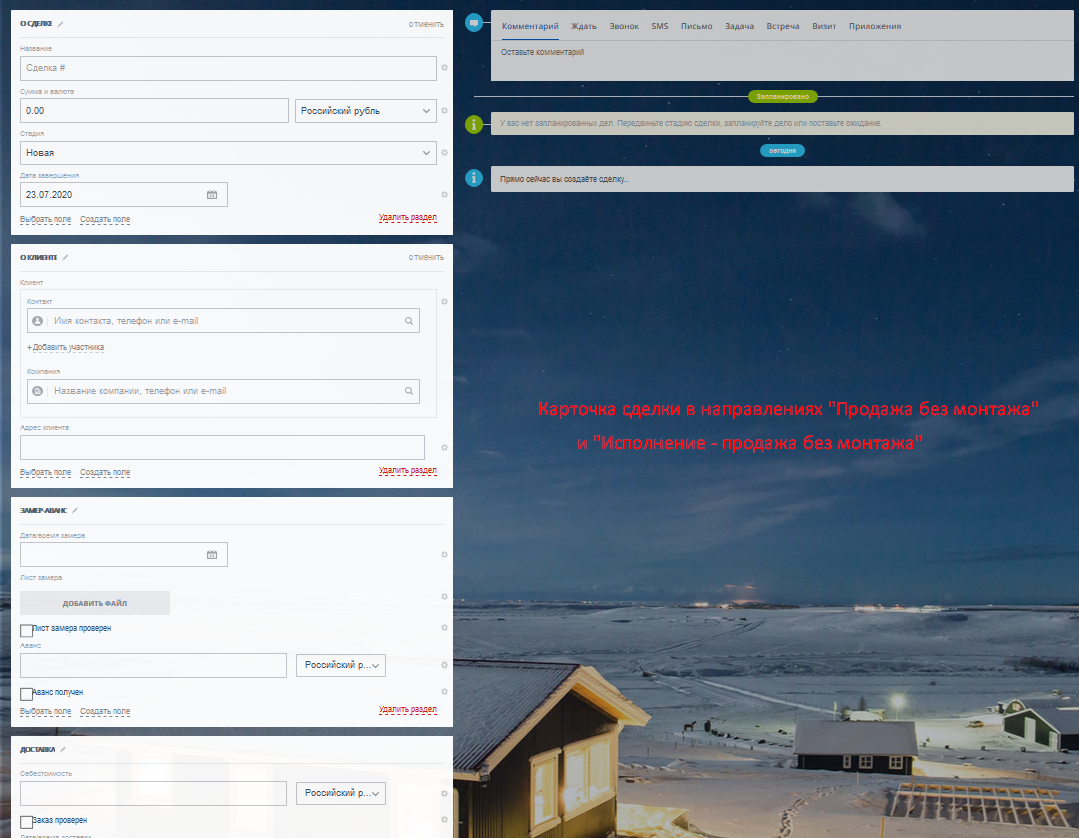Image resolution: width=1079 pixels, height=838 pixels.
Task: Open gear settings for Стадия field
Action: pyautogui.click(x=445, y=153)
